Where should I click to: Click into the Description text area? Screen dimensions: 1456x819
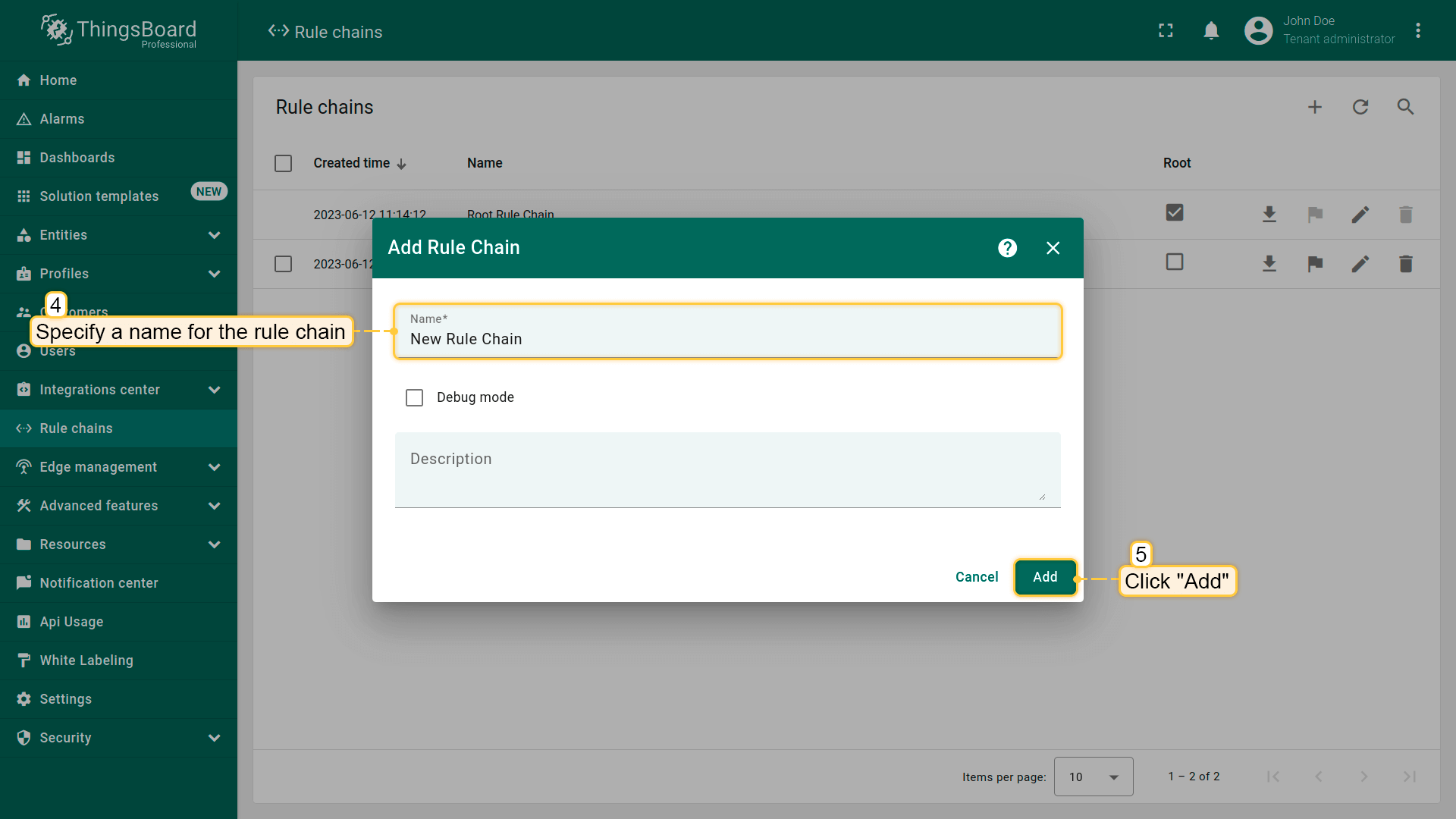(x=726, y=470)
